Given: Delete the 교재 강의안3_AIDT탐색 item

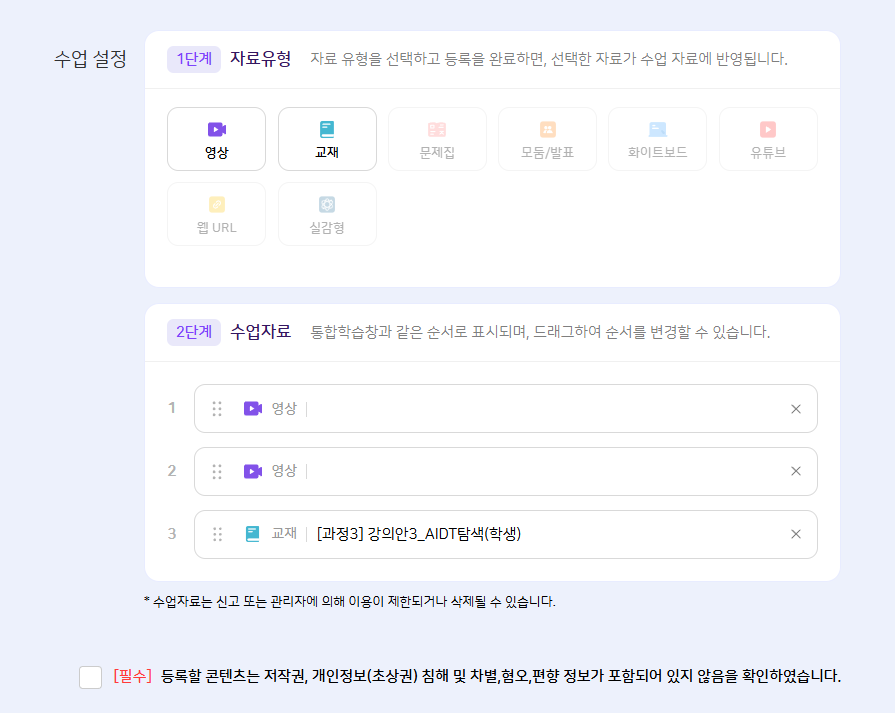Looking at the screenshot, I should [796, 534].
